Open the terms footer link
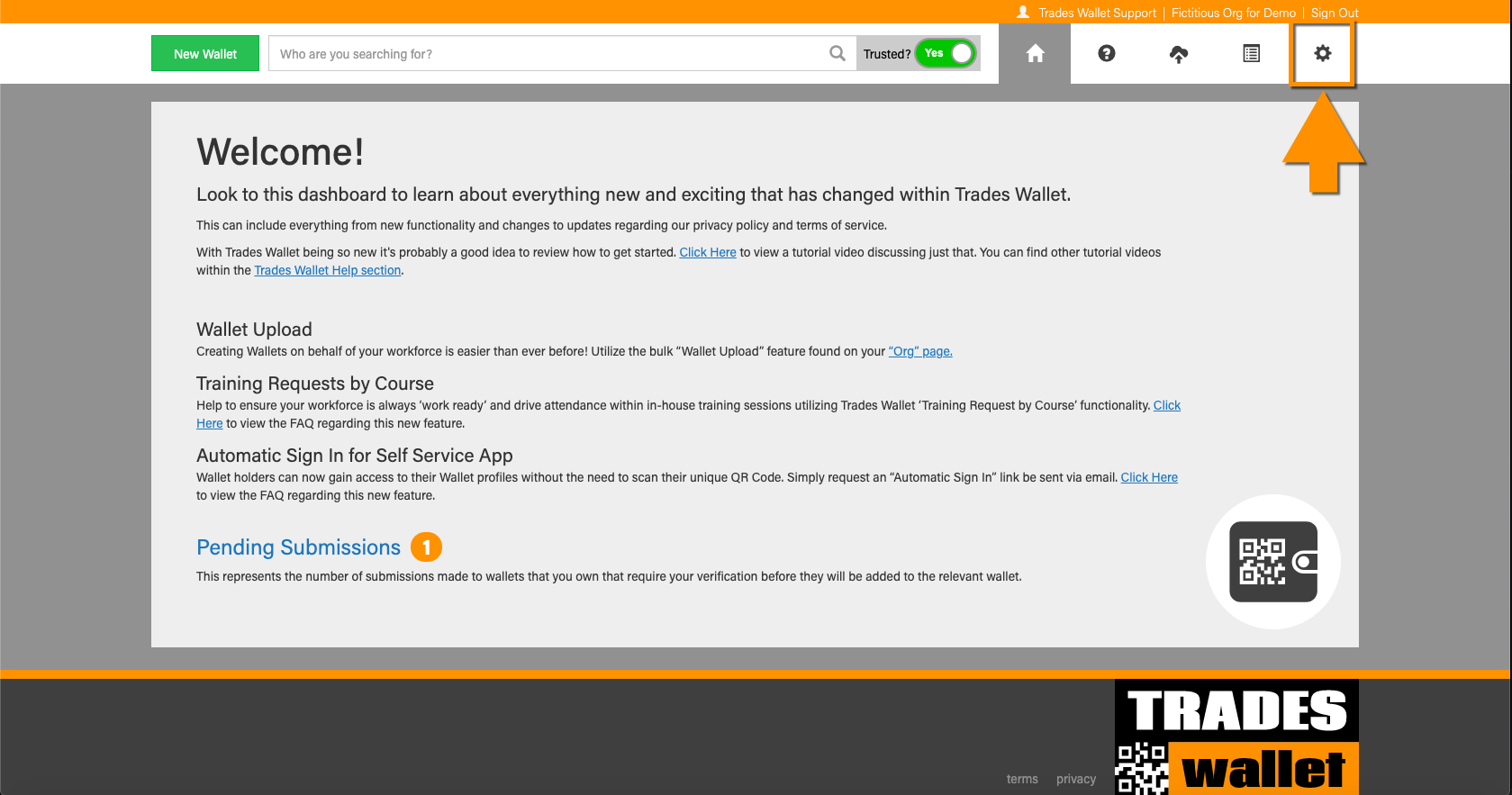The width and height of the screenshot is (1512, 795). pyautogui.click(x=1021, y=779)
